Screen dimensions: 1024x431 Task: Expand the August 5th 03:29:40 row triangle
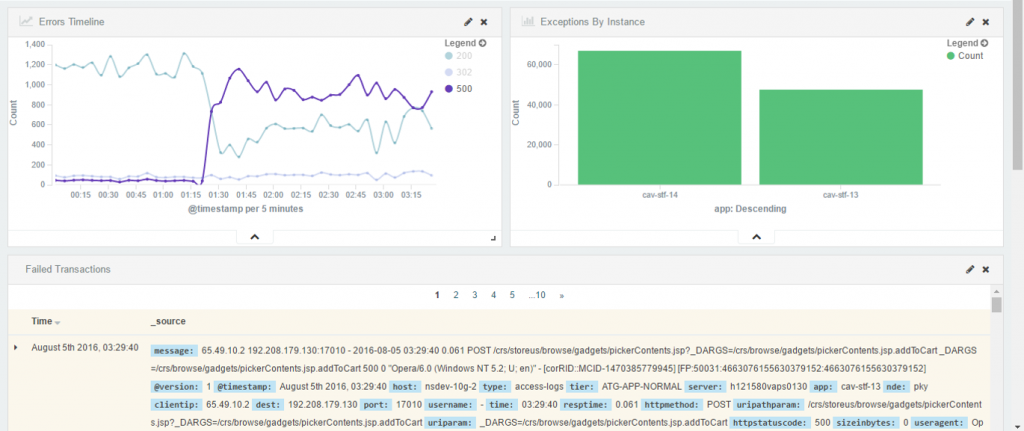(16, 347)
